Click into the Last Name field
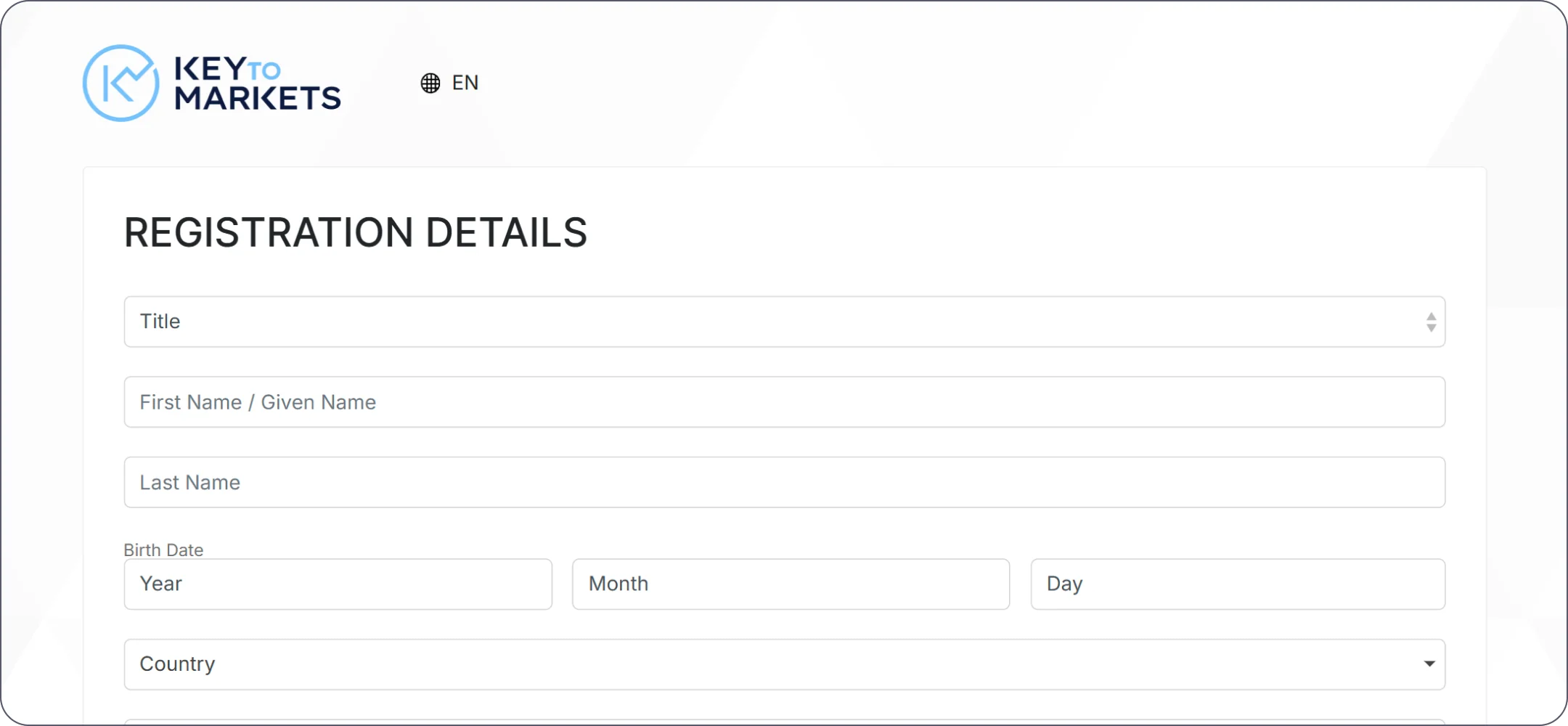This screenshot has height=726, width=1568. 784,482
